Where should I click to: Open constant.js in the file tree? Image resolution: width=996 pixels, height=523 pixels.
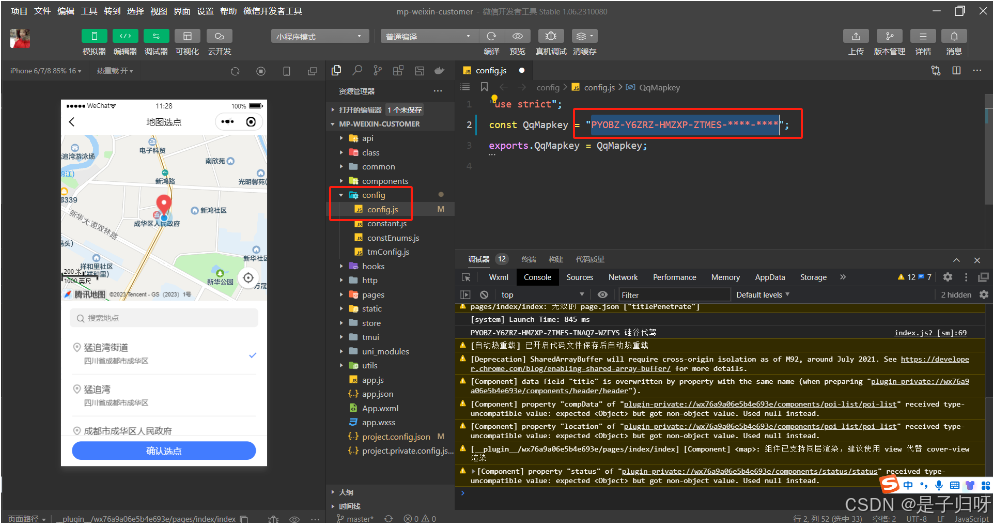click(x=386, y=224)
